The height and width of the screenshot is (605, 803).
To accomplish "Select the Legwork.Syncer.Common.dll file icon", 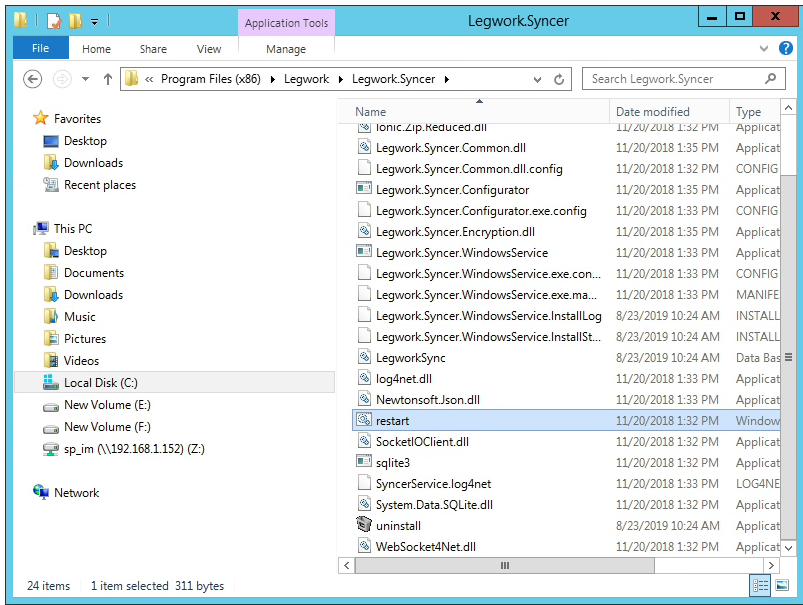I will (364, 147).
